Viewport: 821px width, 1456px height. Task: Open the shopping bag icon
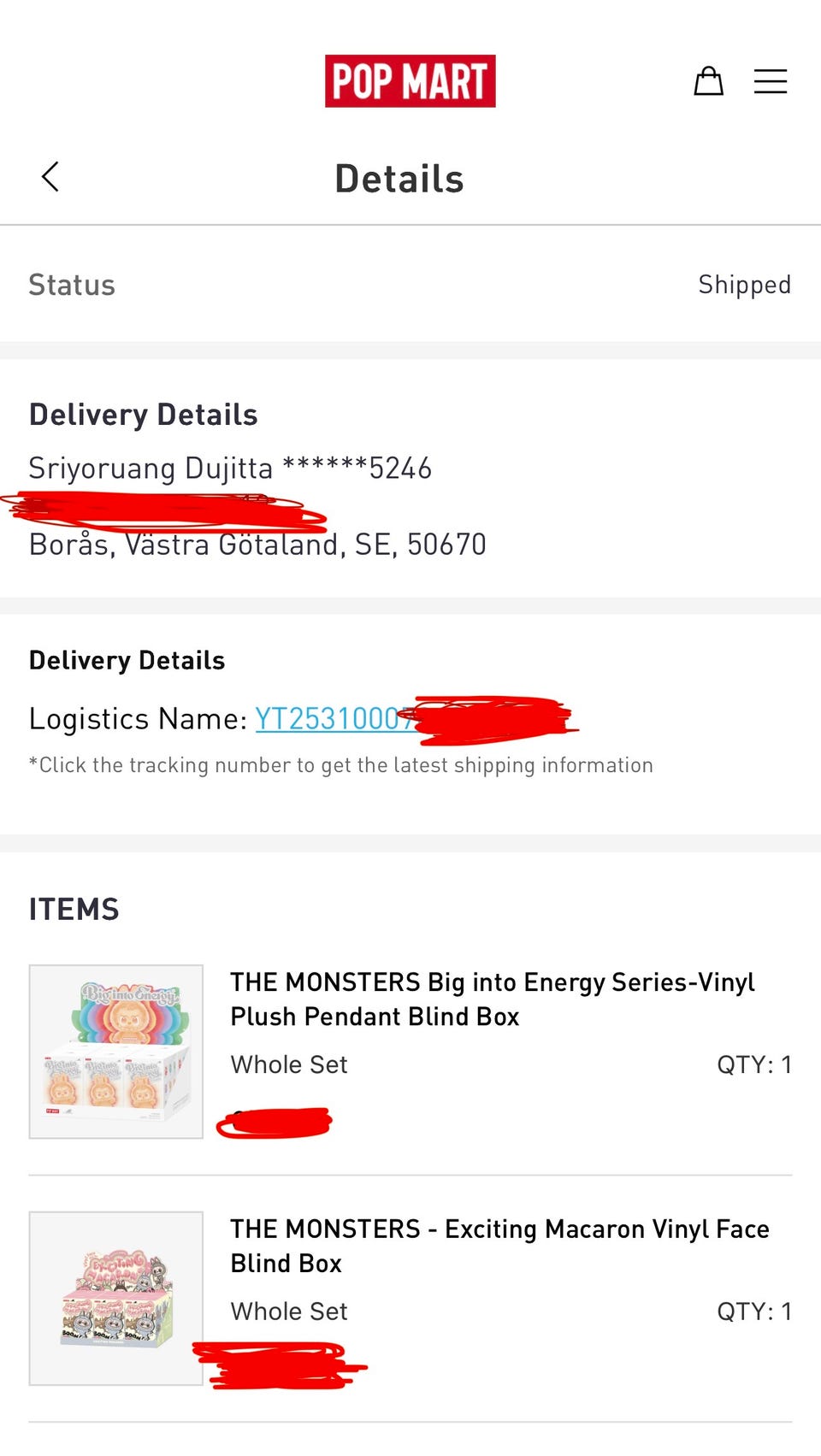(708, 81)
